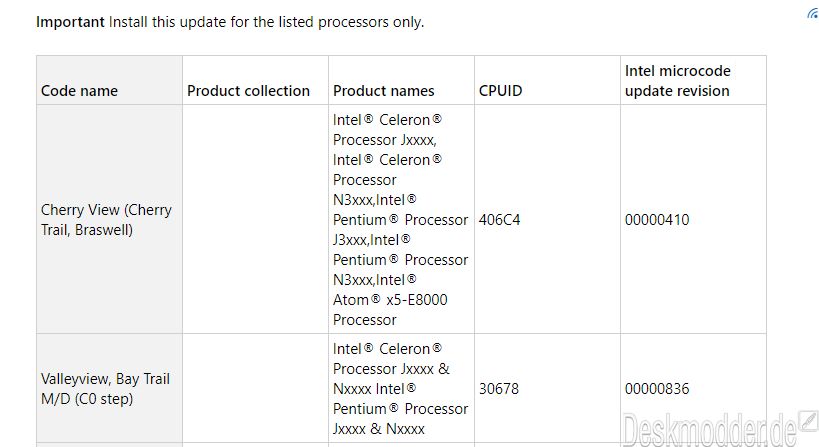Select the Code name column header
This screenshot has height=447, width=819.
click(79, 91)
